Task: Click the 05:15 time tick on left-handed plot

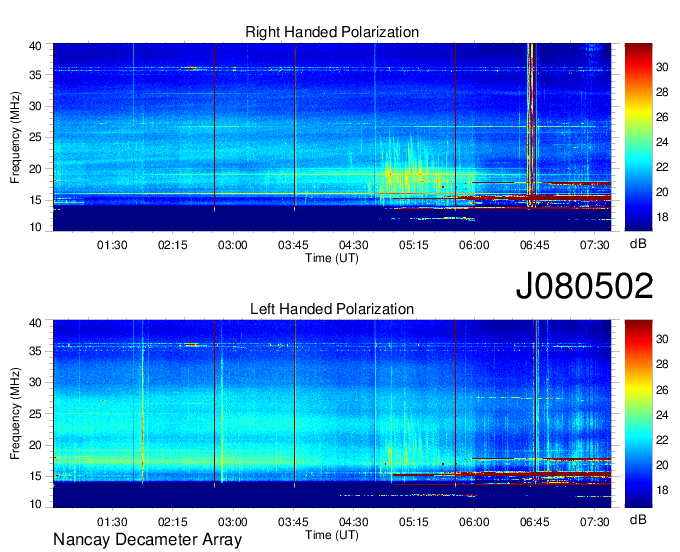Action: 414,522
